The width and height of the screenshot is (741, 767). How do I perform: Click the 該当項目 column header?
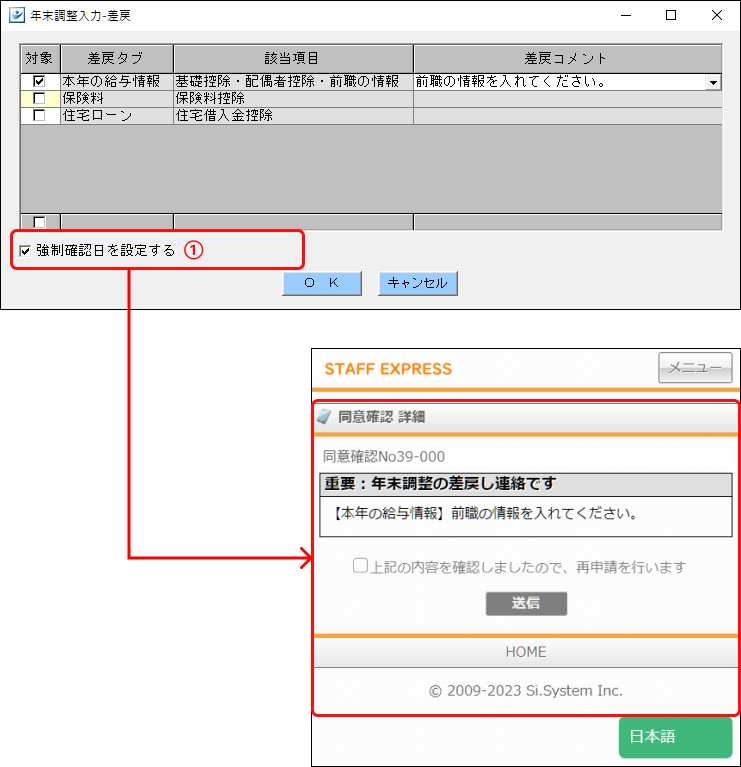293,59
